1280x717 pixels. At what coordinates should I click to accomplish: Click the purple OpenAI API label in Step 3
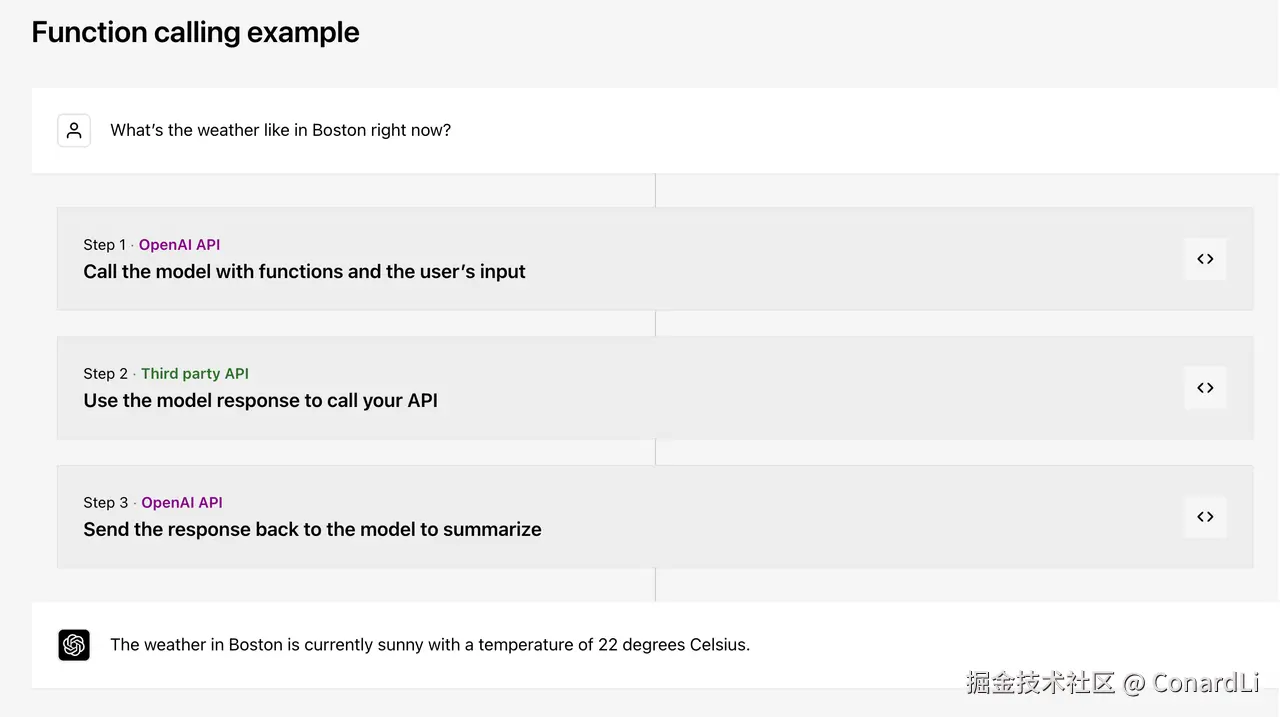tap(182, 503)
